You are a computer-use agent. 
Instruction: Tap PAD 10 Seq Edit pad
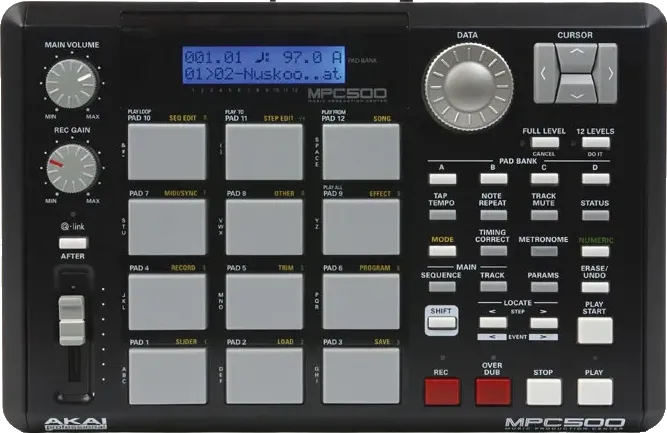coord(167,152)
